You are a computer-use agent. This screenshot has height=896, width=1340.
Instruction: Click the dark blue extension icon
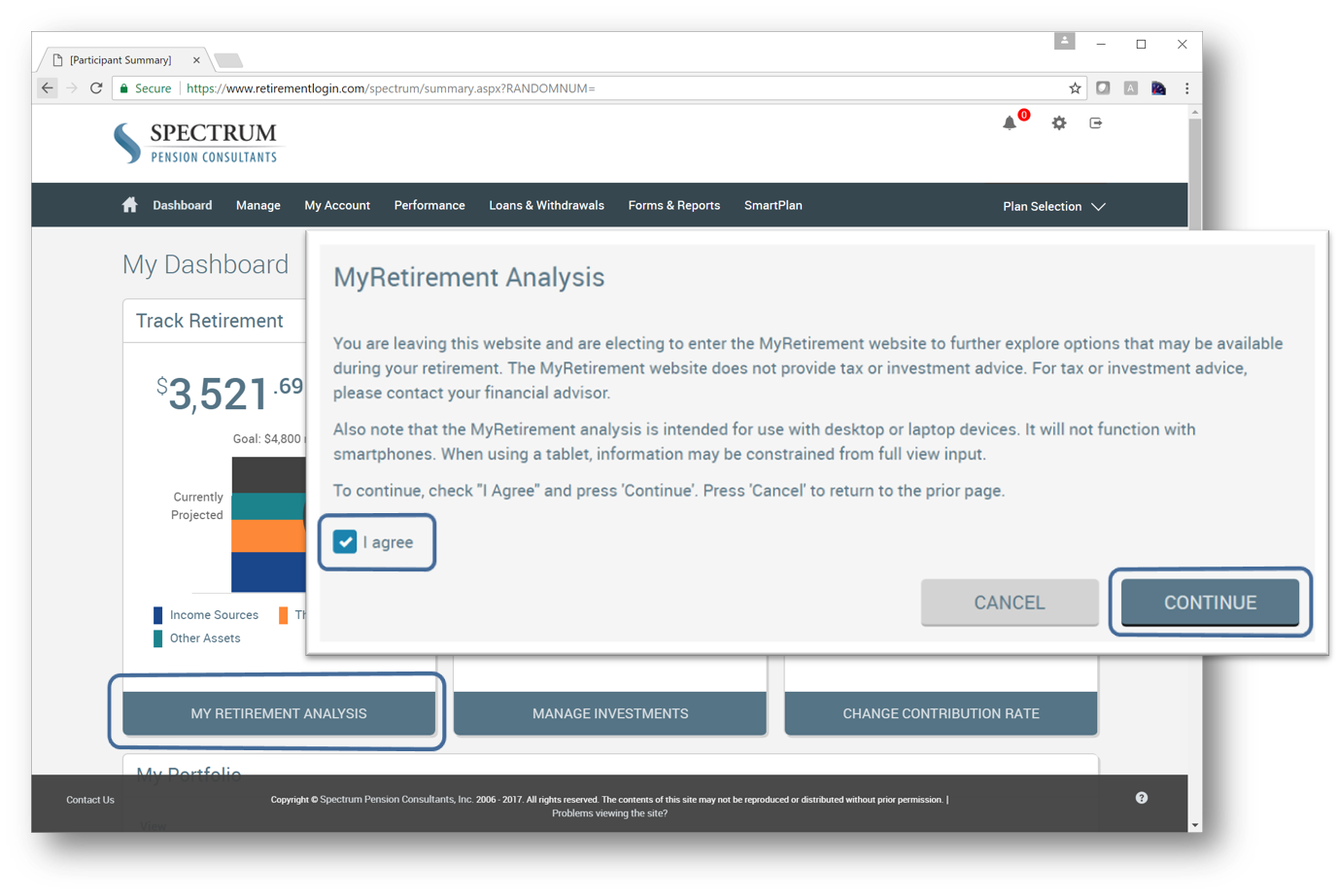point(1159,88)
